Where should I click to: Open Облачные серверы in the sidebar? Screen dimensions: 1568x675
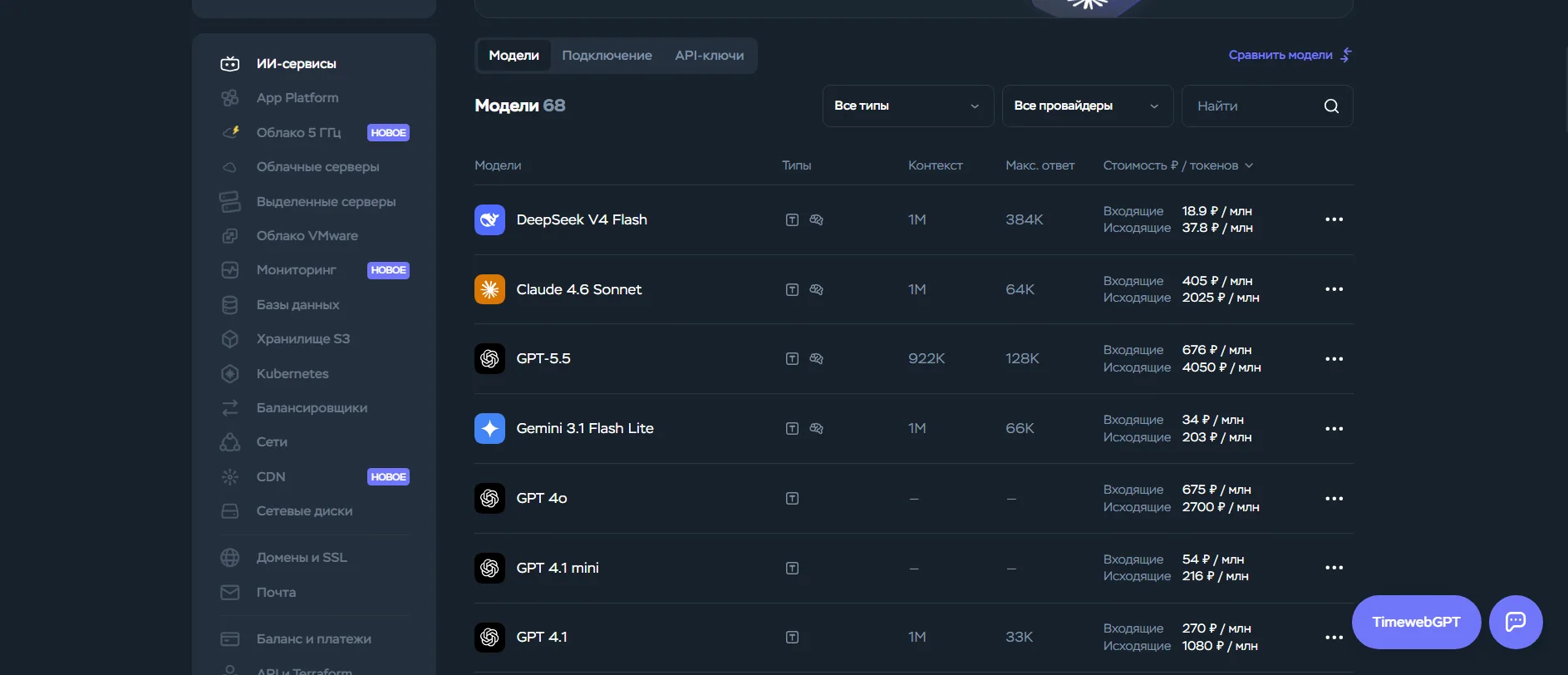coord(317,167)
